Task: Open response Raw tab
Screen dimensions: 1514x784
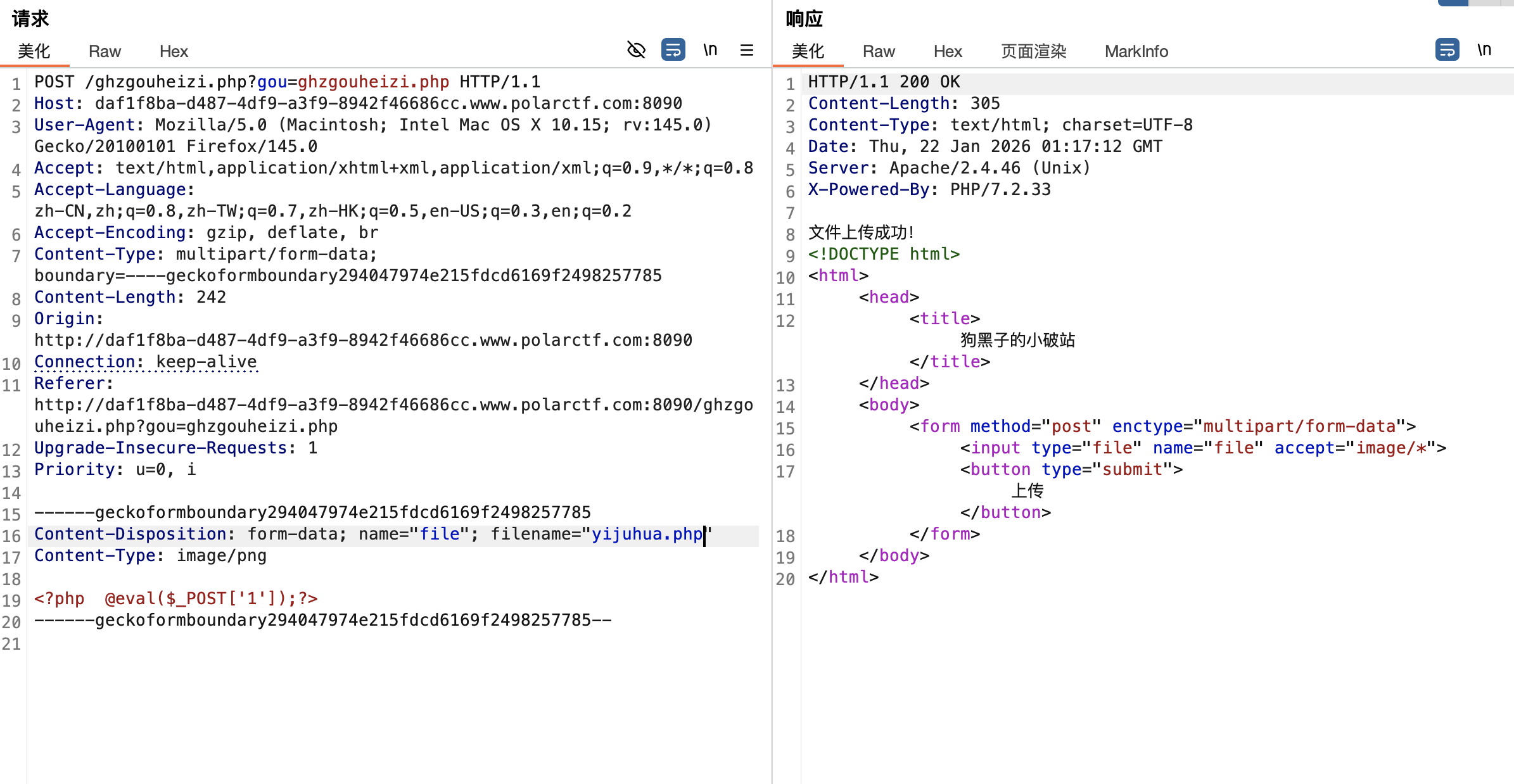Action: 879,51
